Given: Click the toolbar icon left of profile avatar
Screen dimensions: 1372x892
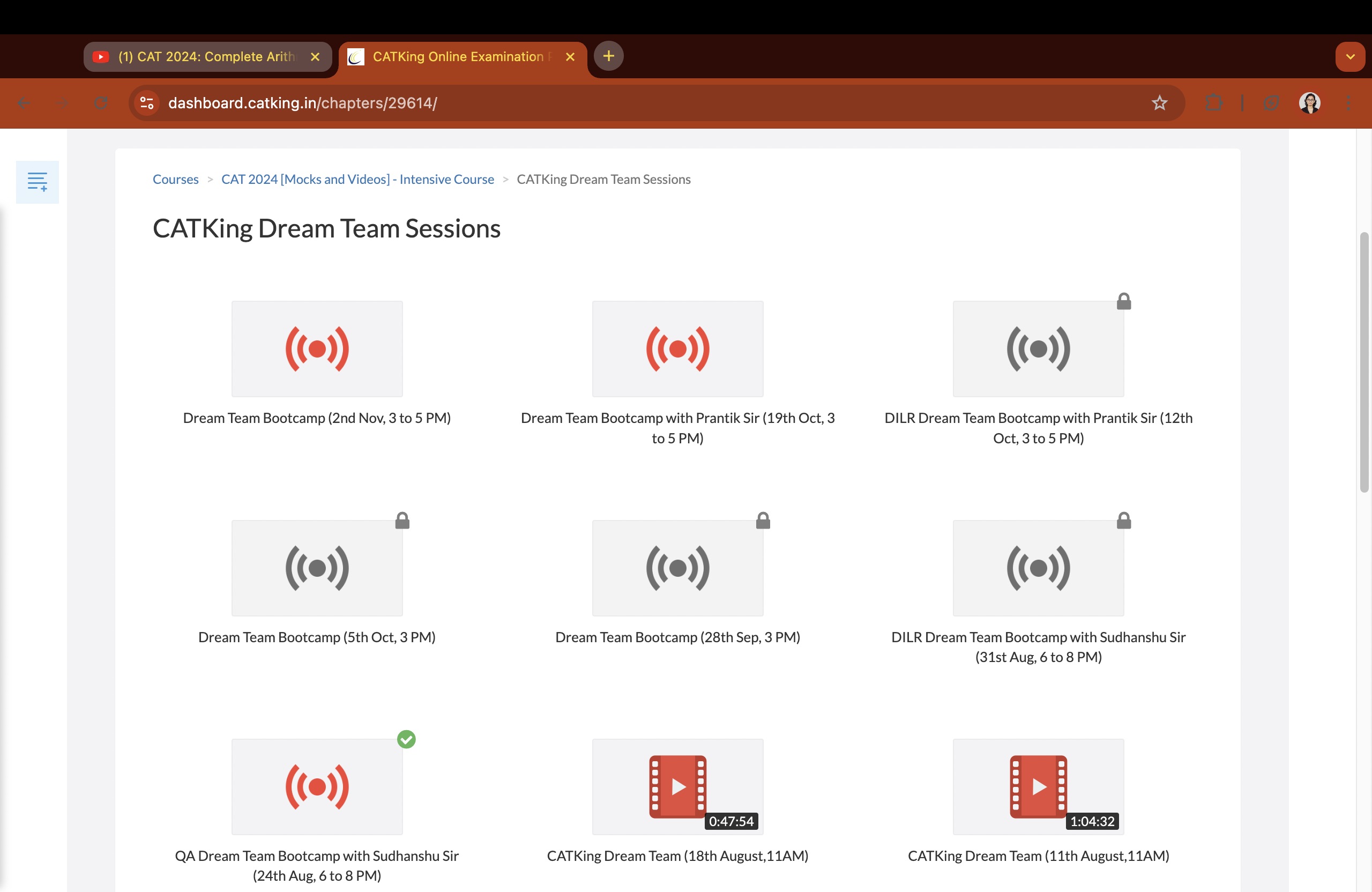Looking at the screenshot, I should pos(1271,103).
